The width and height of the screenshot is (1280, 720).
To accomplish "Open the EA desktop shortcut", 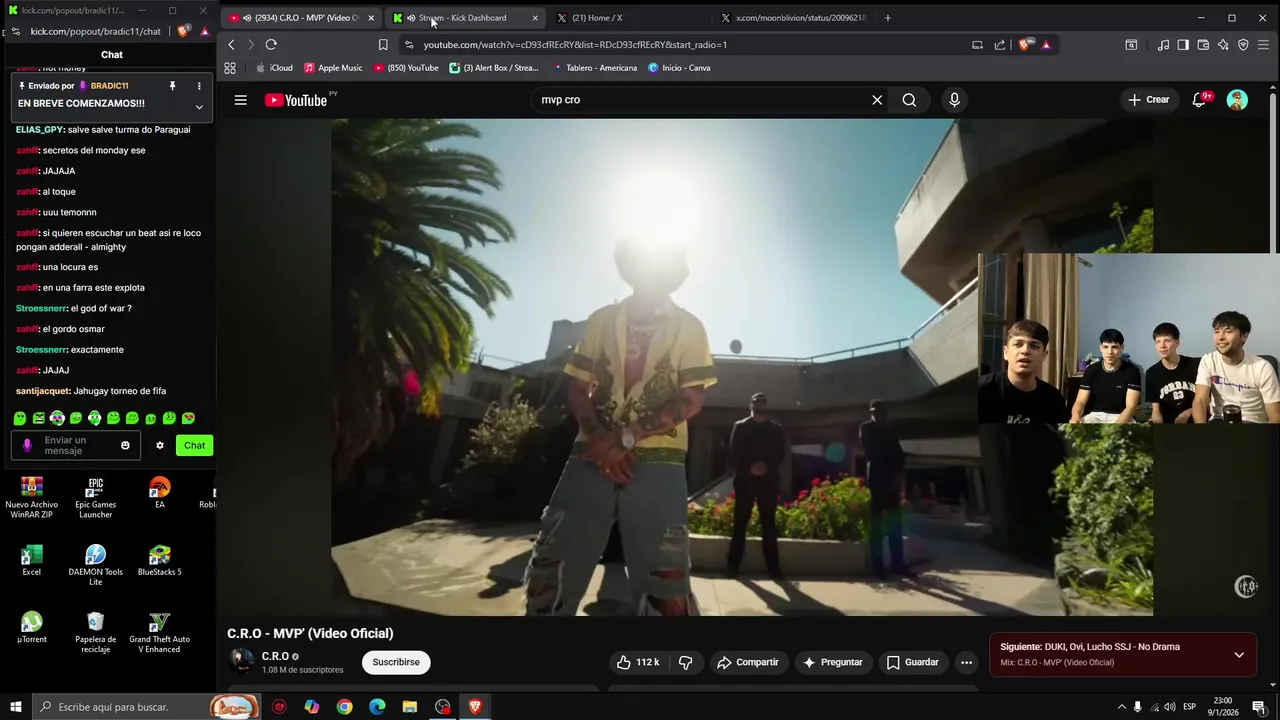I will click(159, 493).
